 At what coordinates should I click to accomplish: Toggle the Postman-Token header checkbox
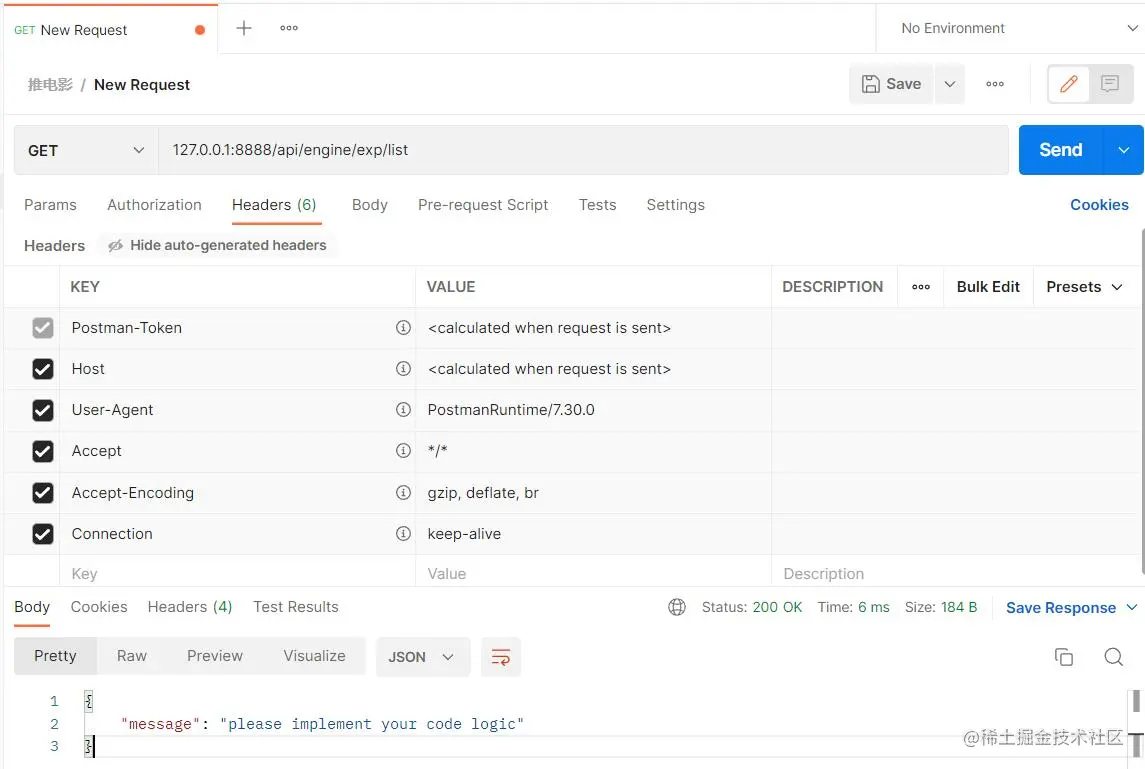point(43,328)
